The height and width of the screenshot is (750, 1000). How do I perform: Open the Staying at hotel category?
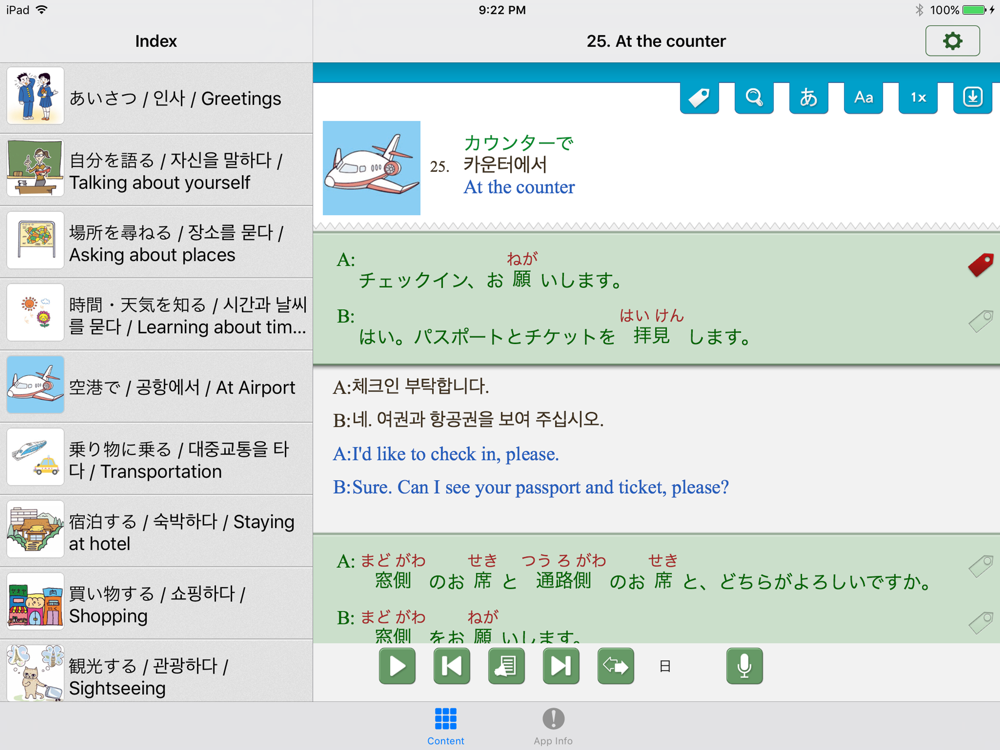[156, 531]
